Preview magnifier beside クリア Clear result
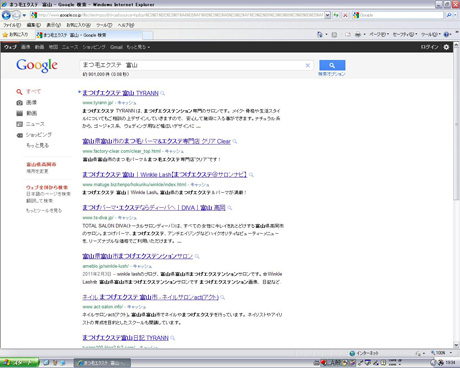460x368 pixels. point(235,142)
